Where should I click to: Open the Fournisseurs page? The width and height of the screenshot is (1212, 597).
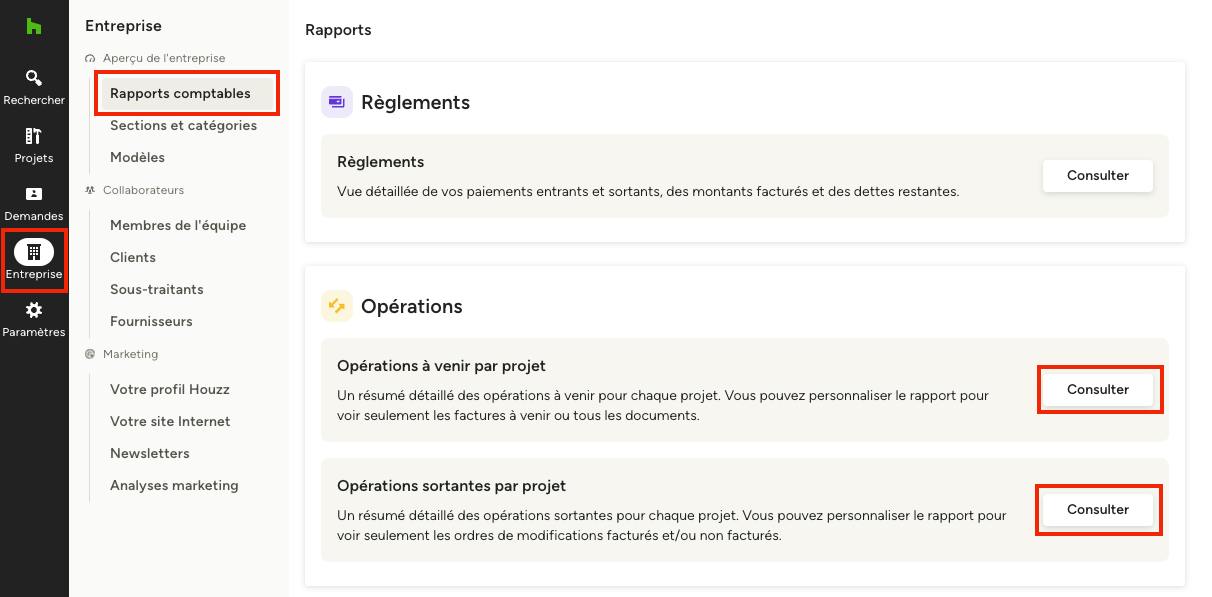(151, 321)
